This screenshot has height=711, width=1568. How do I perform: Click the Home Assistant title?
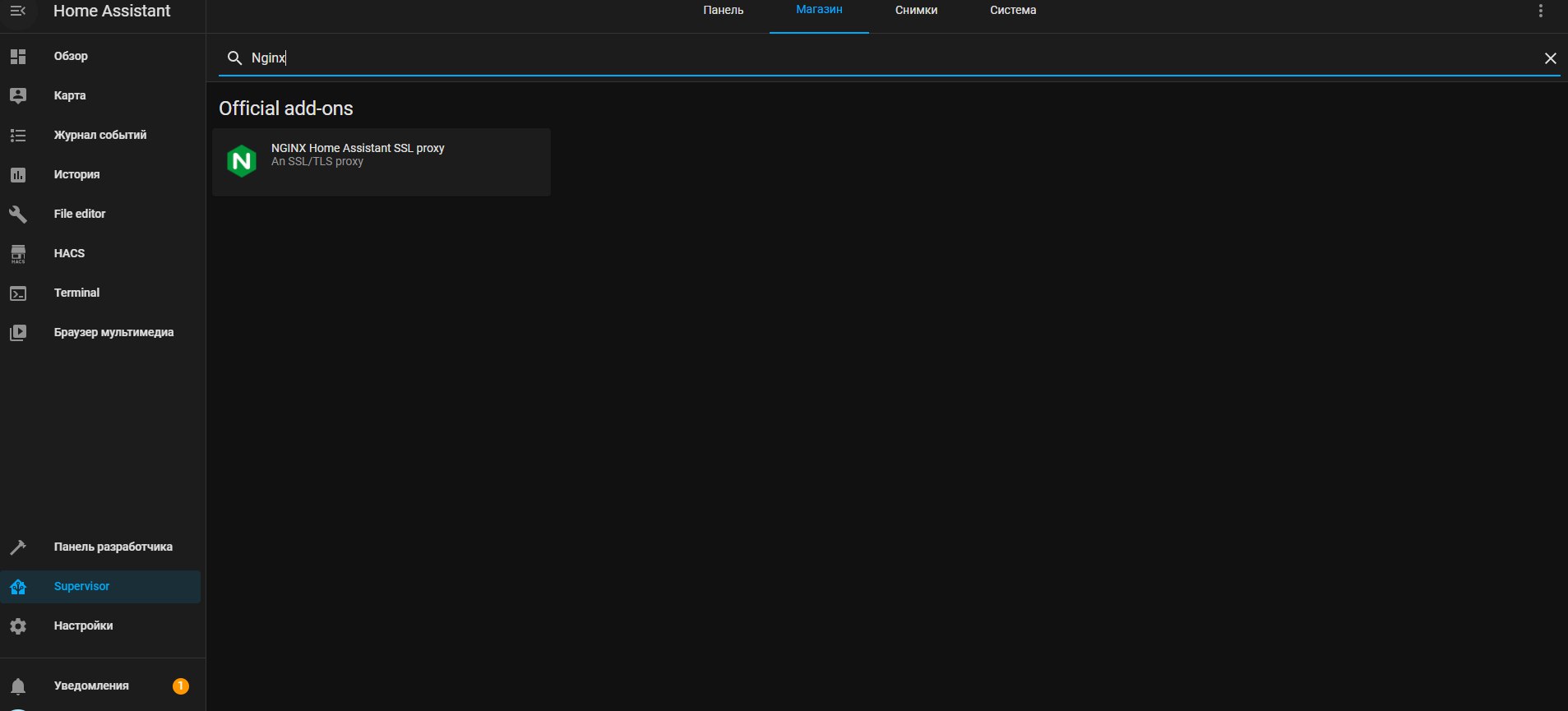112,11
